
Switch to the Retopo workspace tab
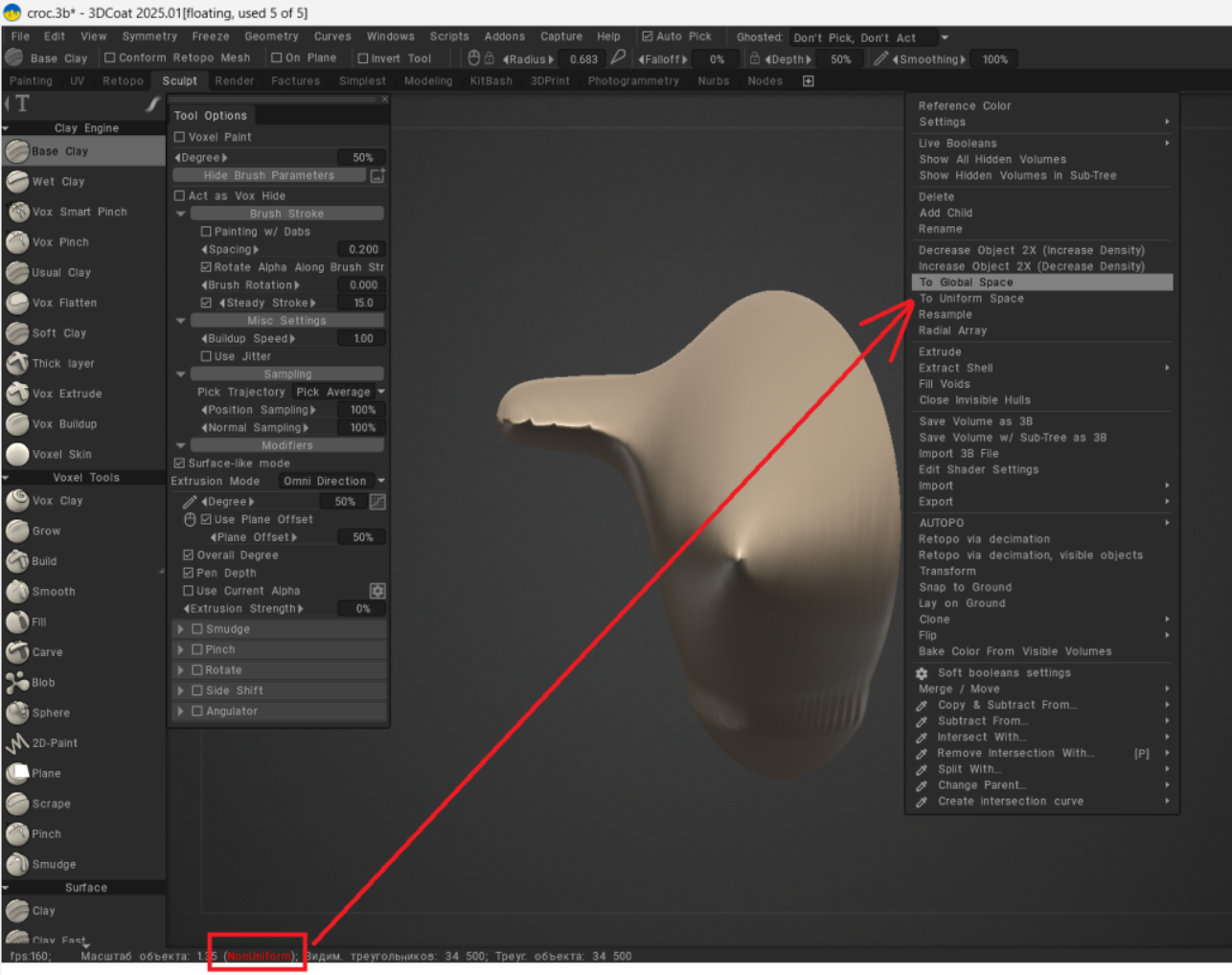(x=123, y=81)
